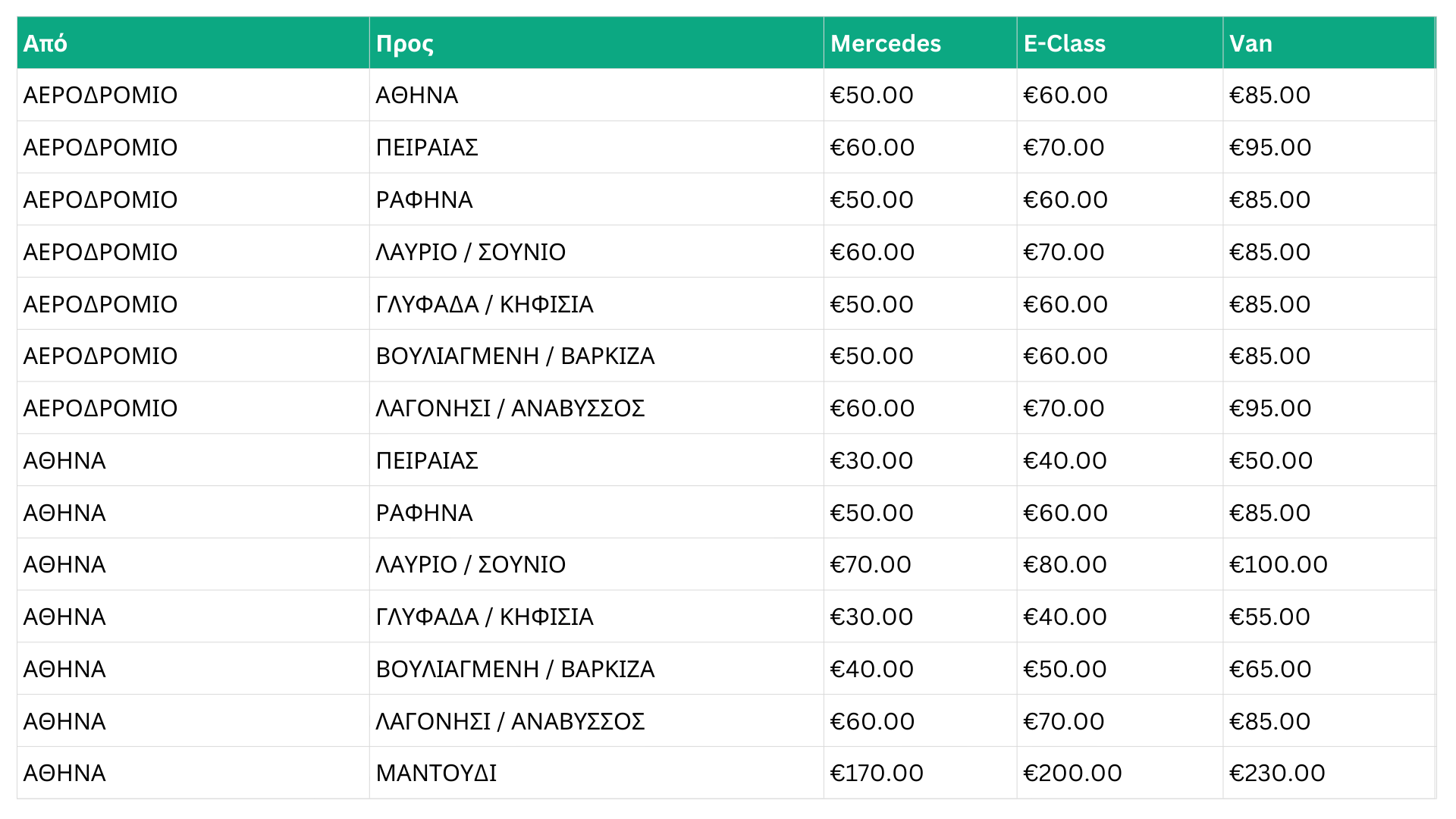Image resolution: width=1456 pixels, height=819 pixels.
Task: Click the "Από" column header
Action: (x=45, y=43)
